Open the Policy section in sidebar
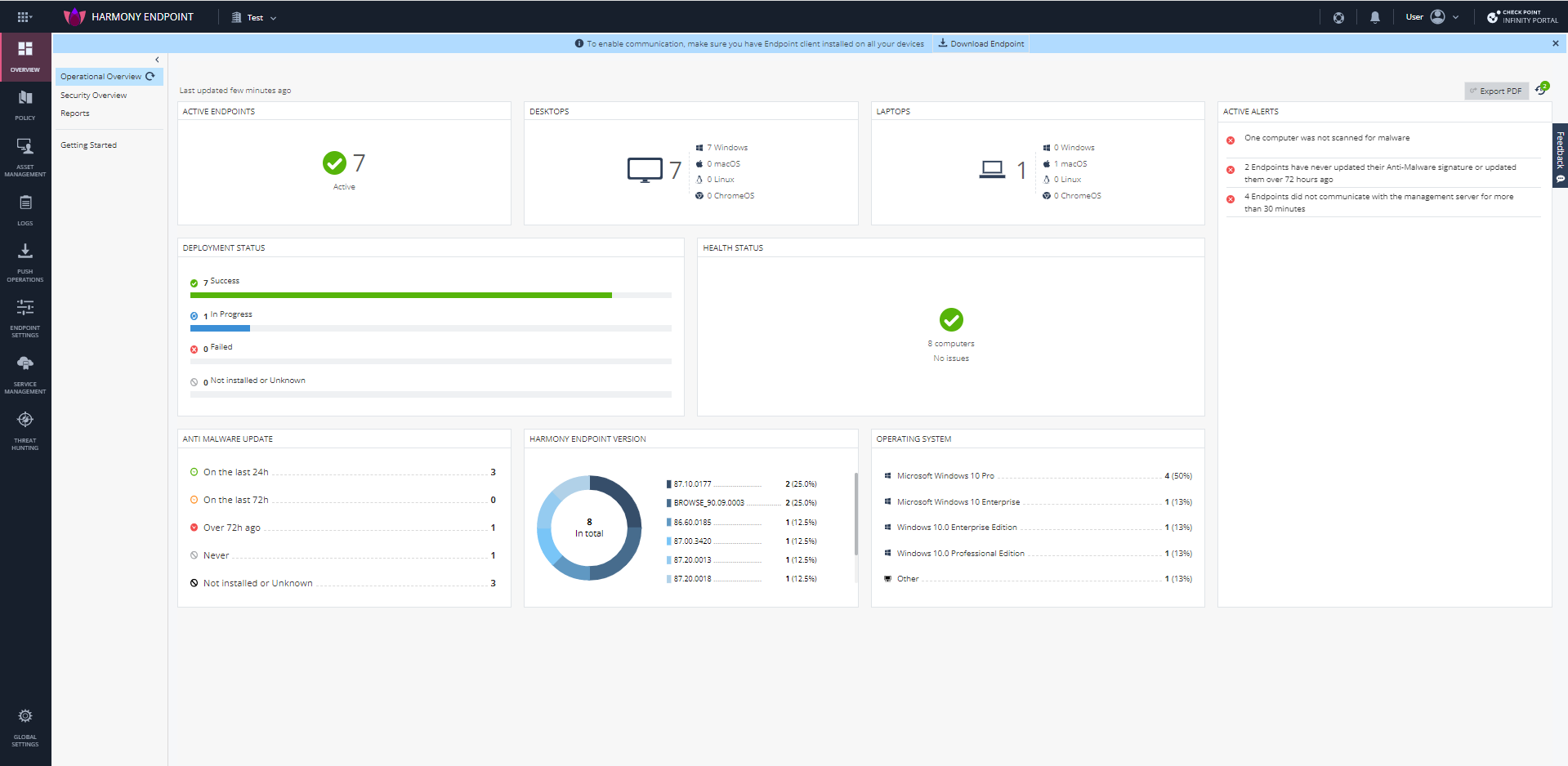1568x766 pixels. [25, 105]
